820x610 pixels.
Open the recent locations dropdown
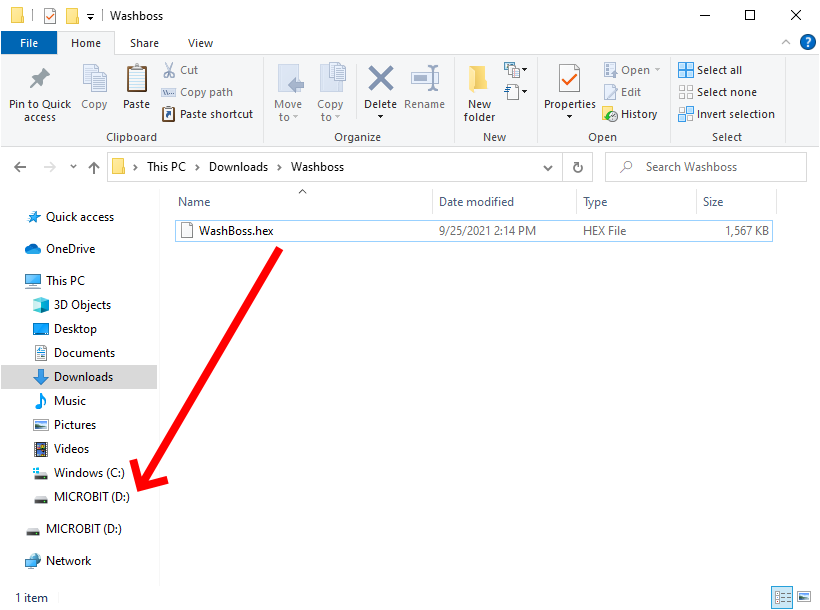(x=73, y=167)
